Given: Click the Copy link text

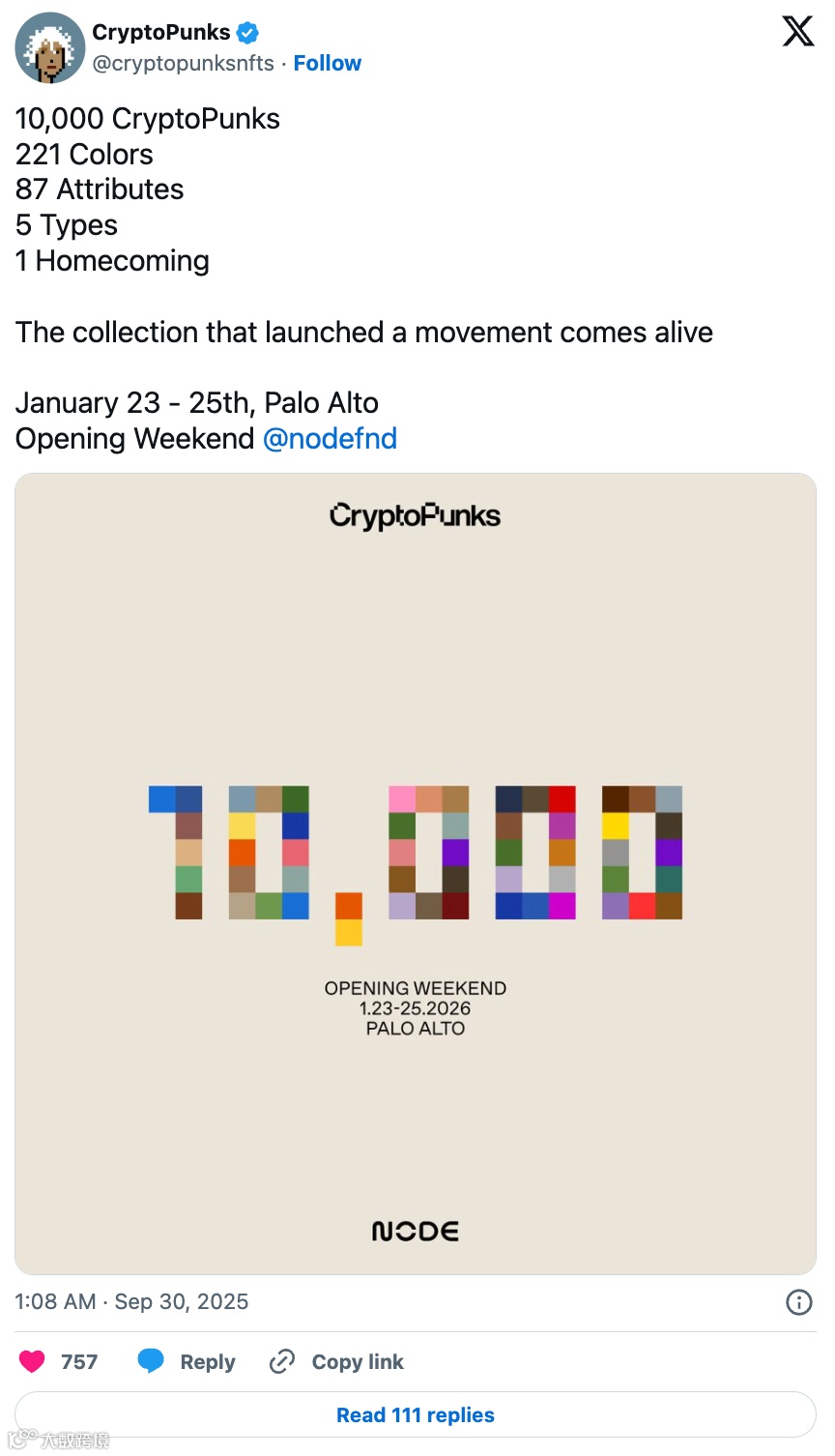Looking at the screenshot, I should pyautogui.click(x=358, y=1361).
